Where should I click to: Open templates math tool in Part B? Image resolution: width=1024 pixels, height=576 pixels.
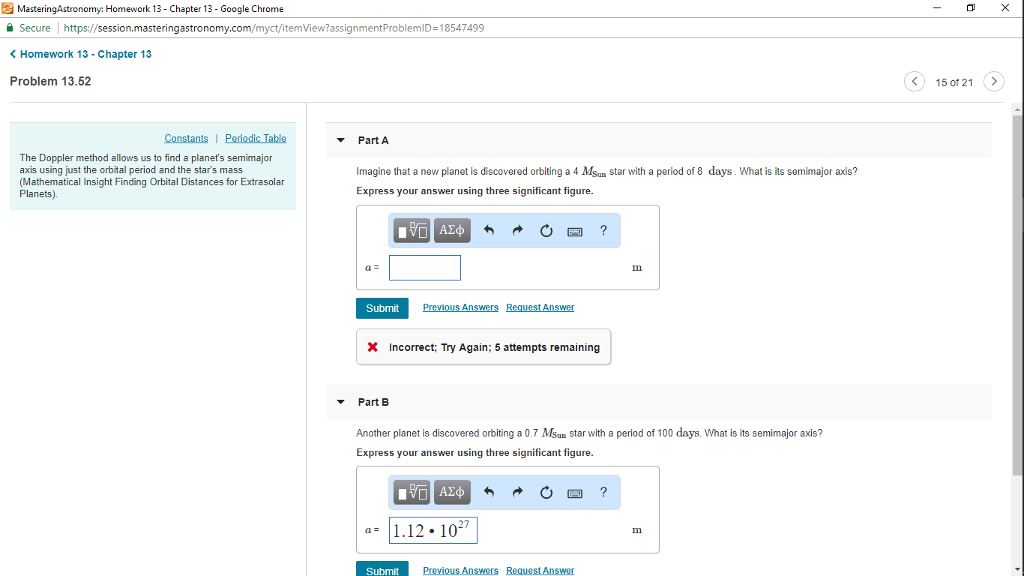point(411,492)
